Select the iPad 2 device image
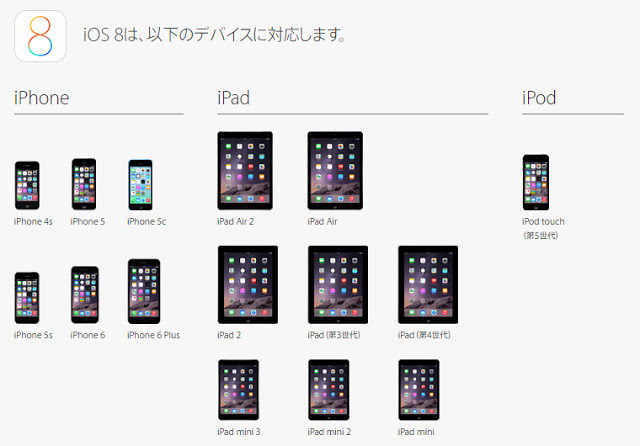640x446 pixels. click(248, 285)
